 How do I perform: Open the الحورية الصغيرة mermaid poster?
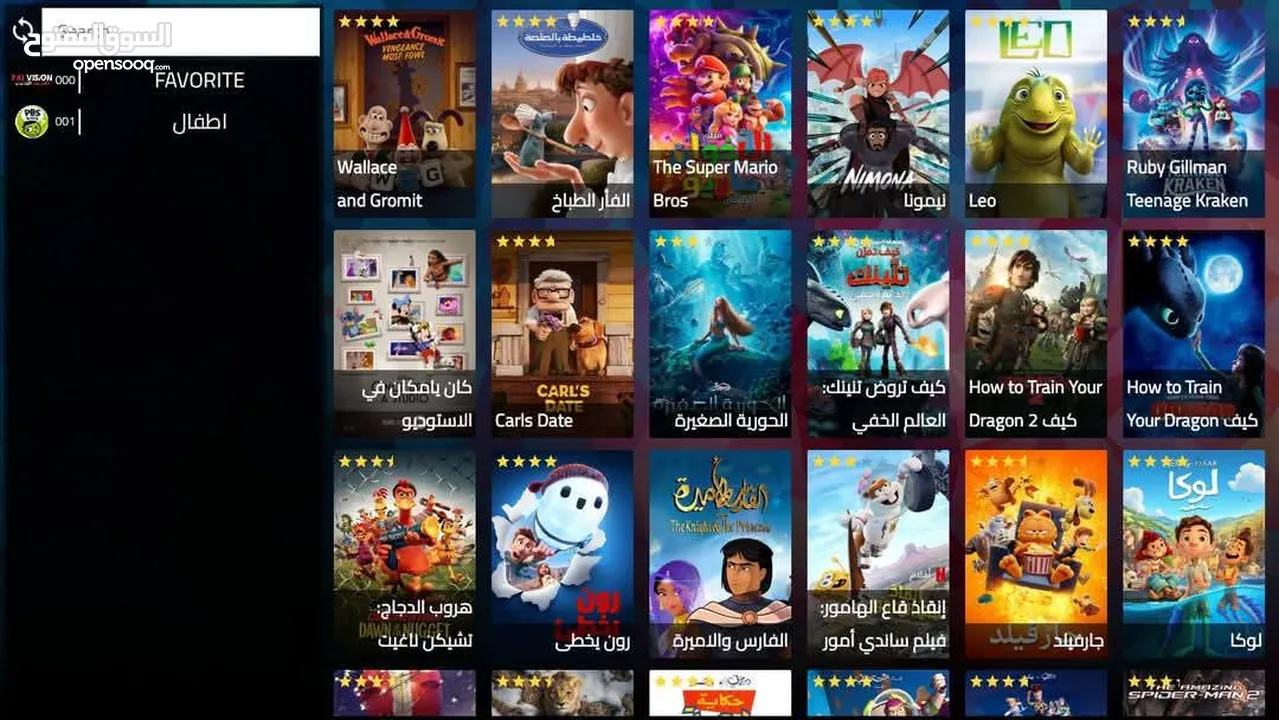(720, 334)
